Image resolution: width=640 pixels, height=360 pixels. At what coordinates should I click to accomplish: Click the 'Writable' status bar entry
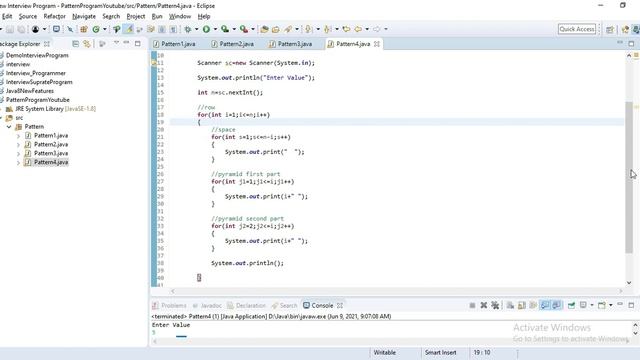pos(384,352)
